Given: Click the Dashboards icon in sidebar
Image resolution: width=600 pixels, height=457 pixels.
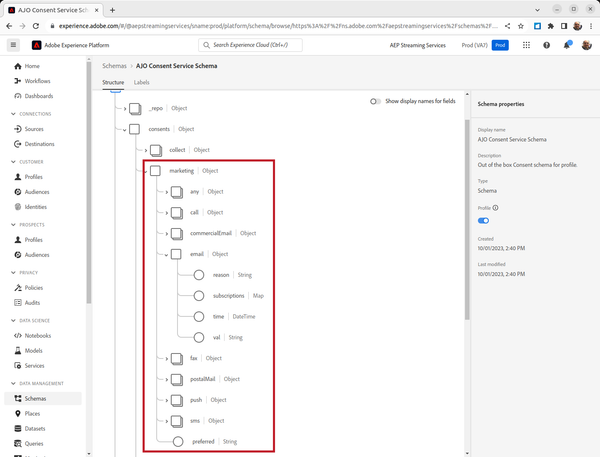Looking at the screenshot, I should click(x=18, y=96).
